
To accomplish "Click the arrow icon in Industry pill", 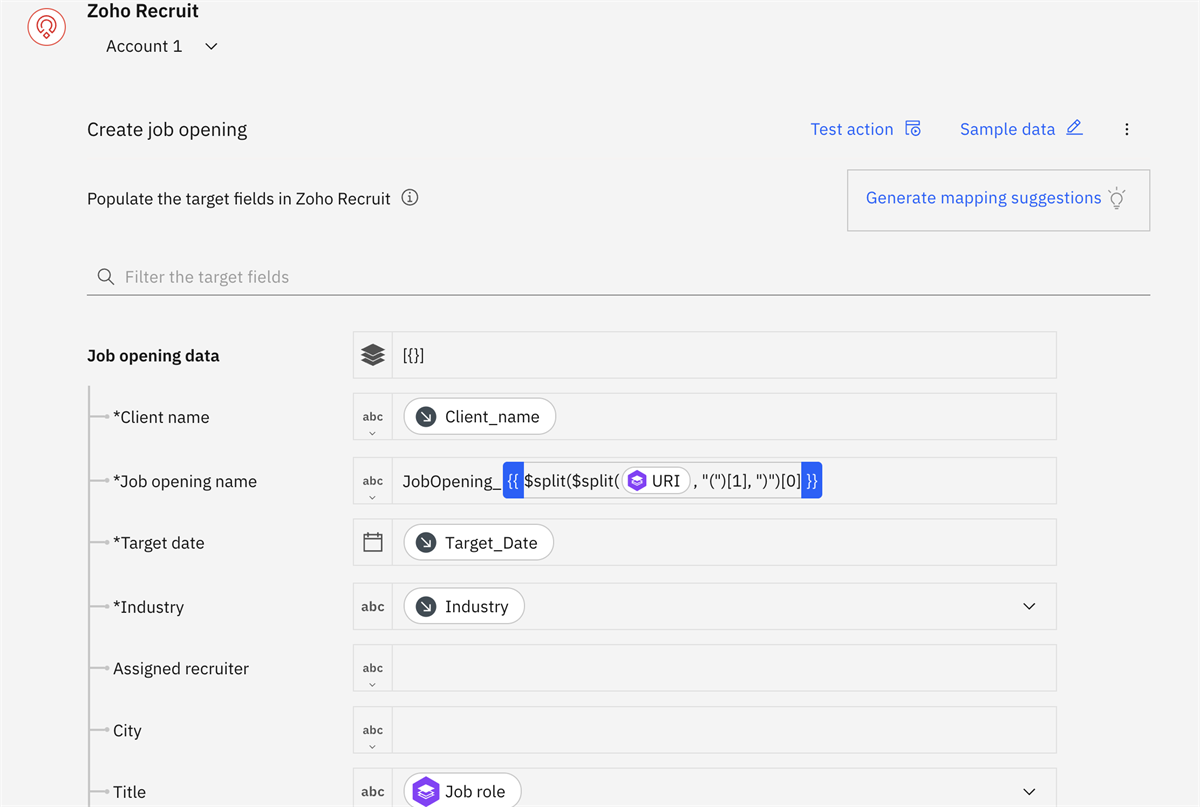I will tap(426, 606).
